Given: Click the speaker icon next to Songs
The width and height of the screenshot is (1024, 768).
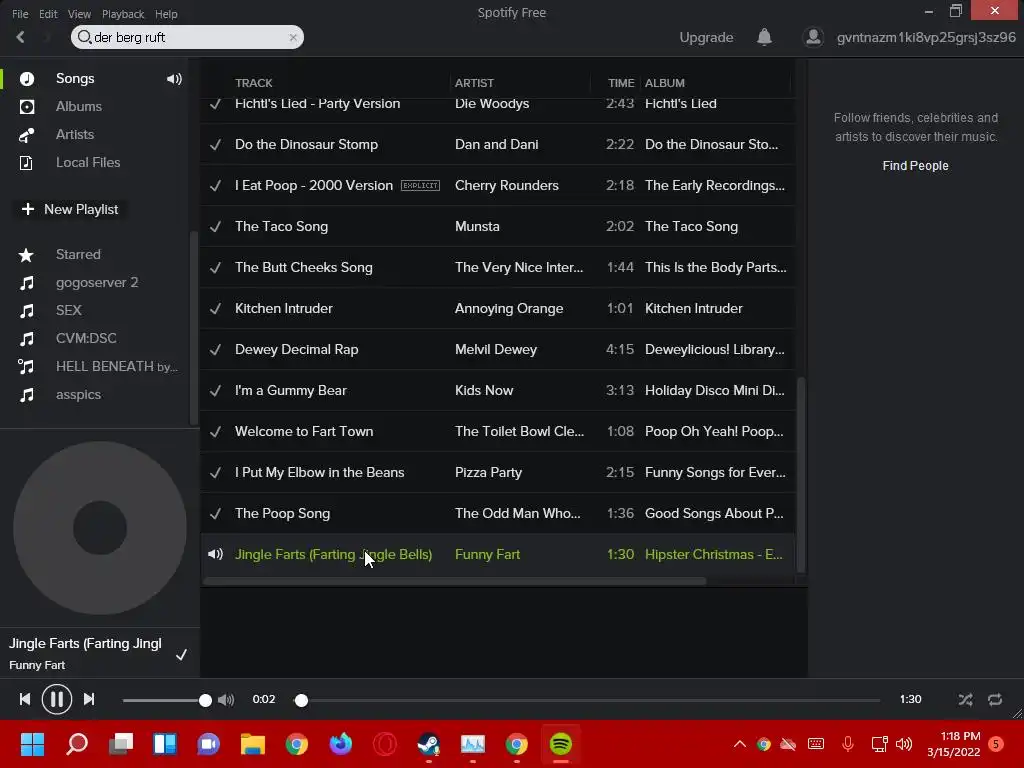Looking at the screenshot, I should click(174, 79).
